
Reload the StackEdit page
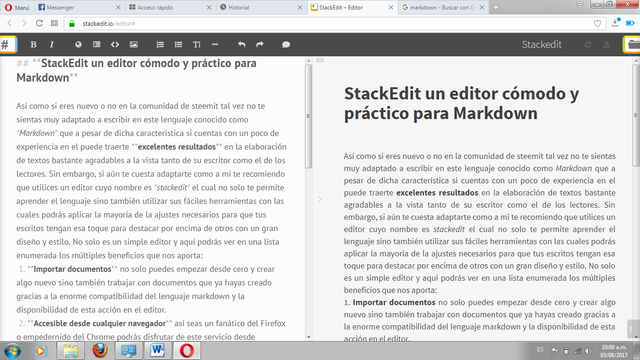tap(39, 23)
